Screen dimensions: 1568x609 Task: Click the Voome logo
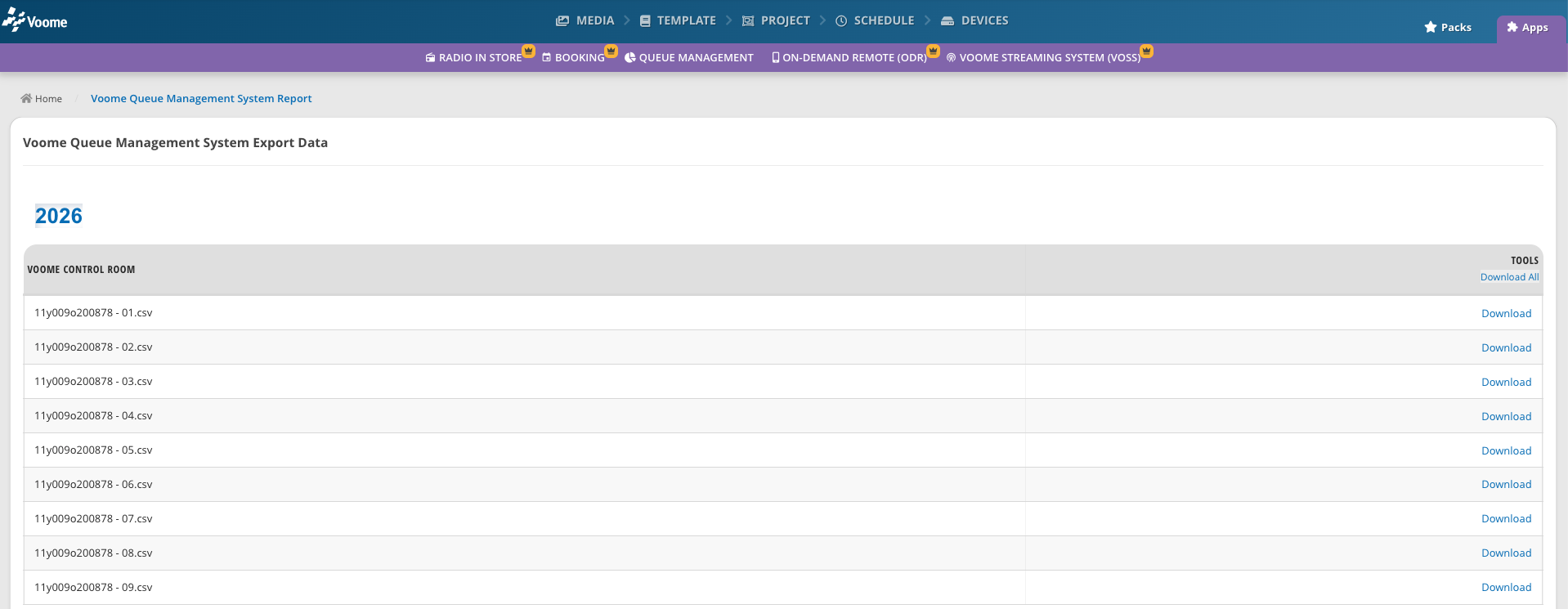35,20
